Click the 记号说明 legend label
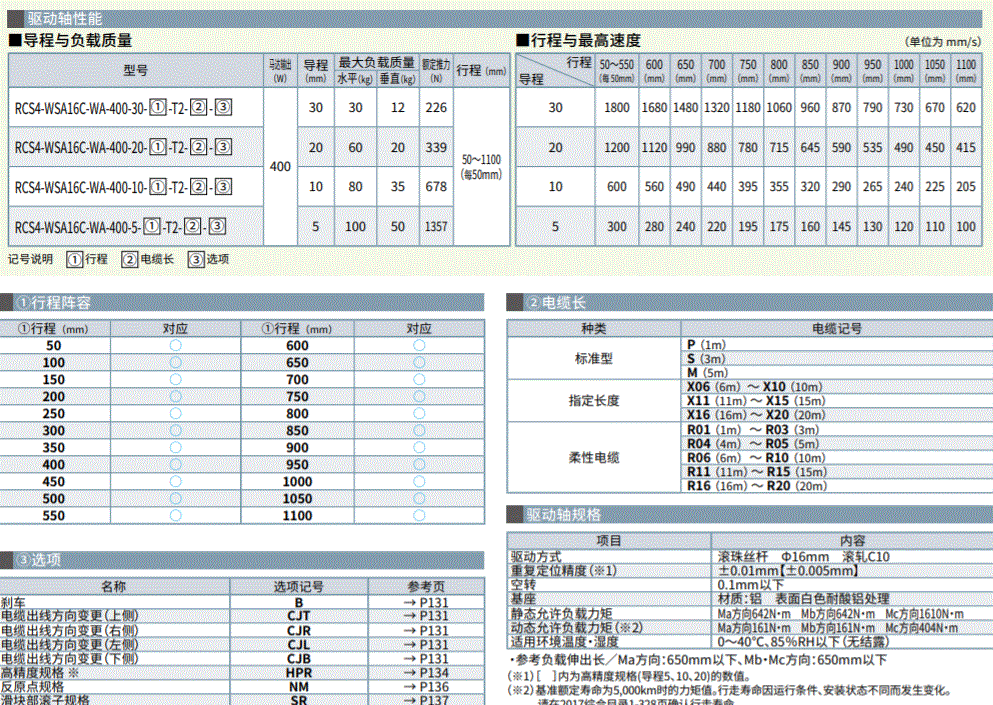 (30, 259)
